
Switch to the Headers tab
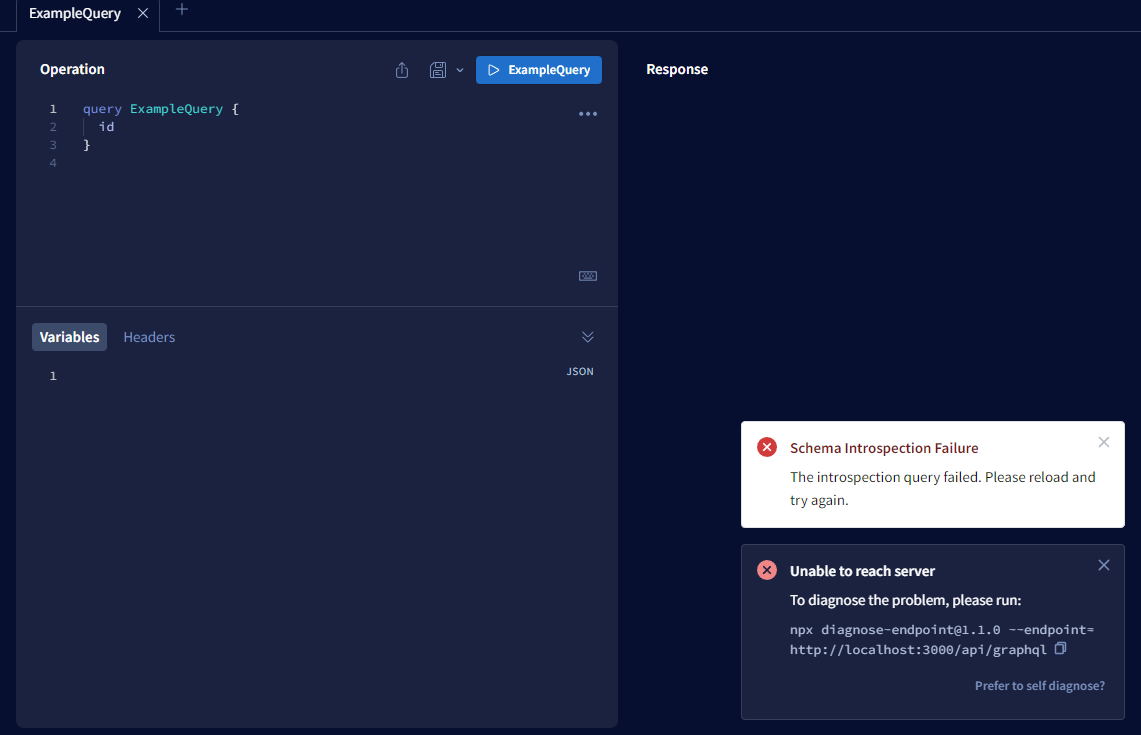tap(149, 337)
